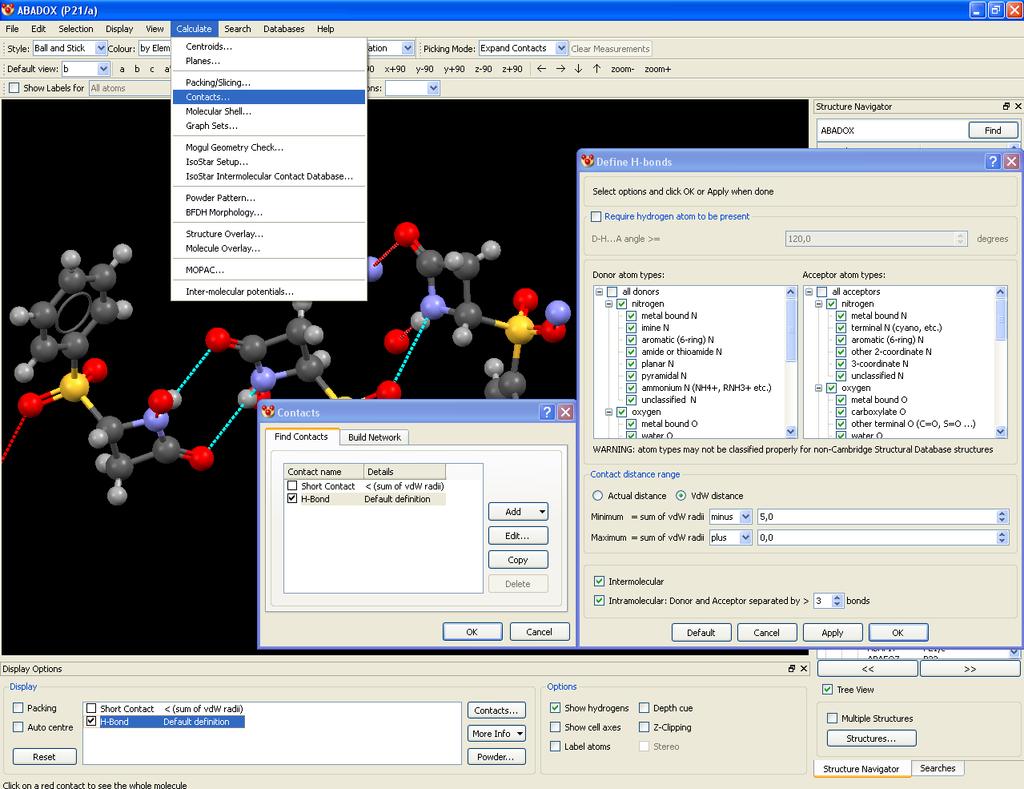Close the Contacts dialog with its X

click(566, 412)
